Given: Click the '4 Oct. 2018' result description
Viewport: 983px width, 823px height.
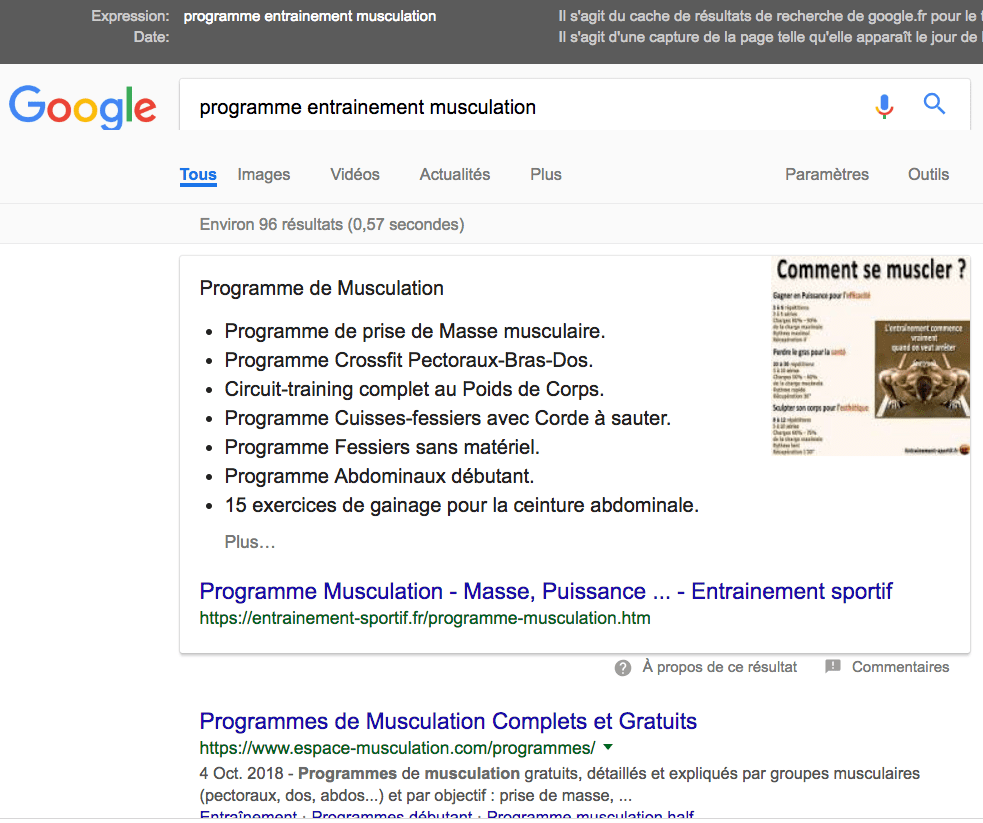Looking at the screenshot, I should [560, 785].
